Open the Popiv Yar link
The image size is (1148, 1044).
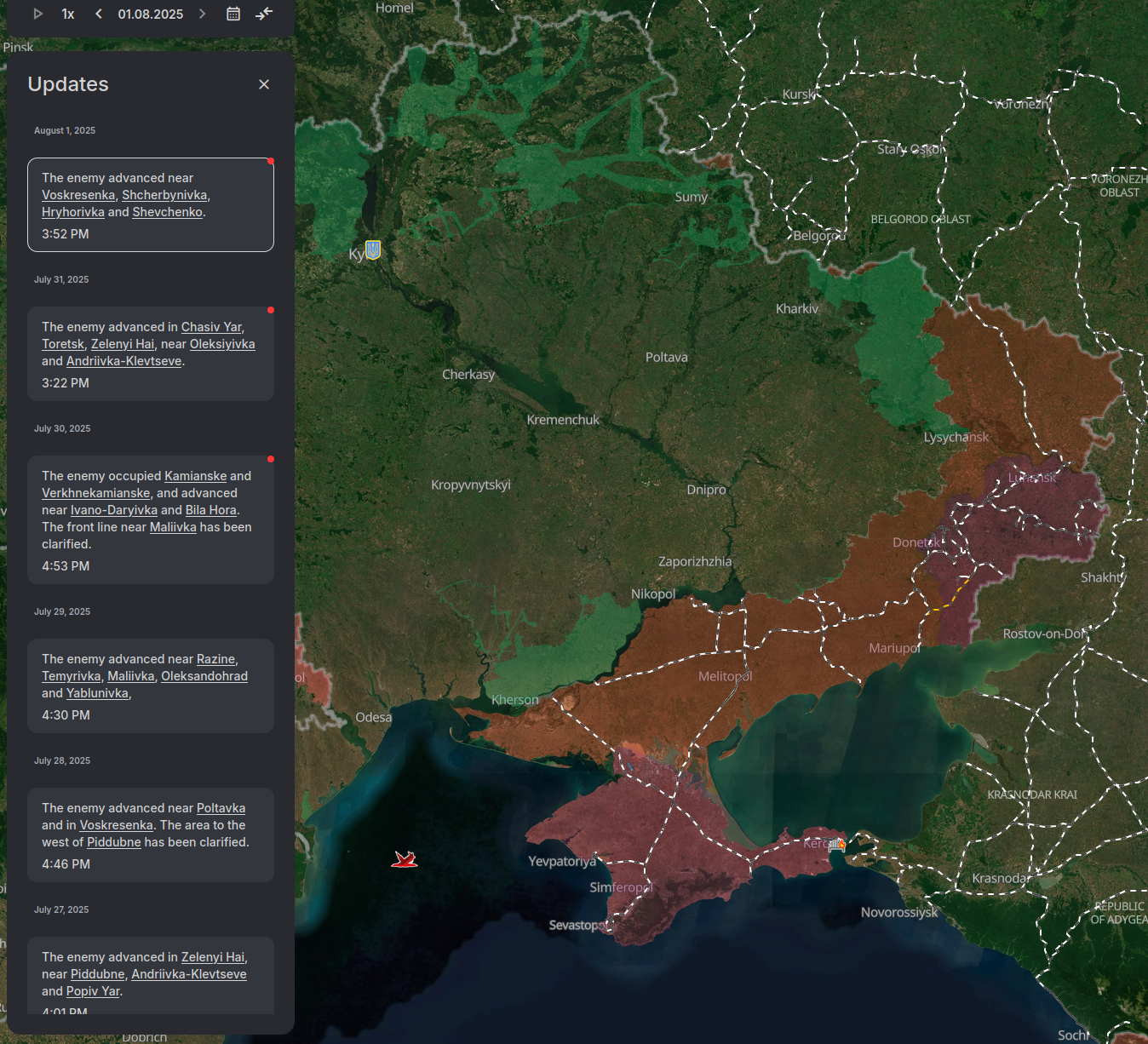click(x=93, y=991)
